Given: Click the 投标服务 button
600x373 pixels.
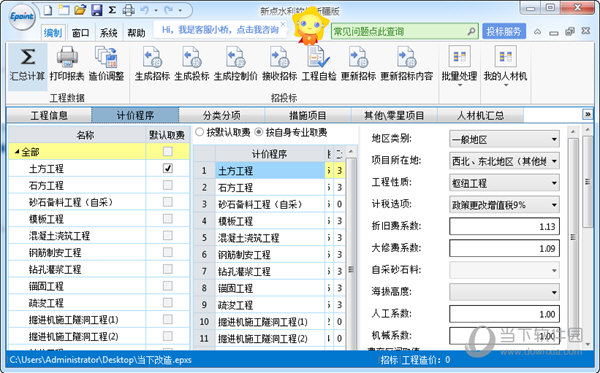Looking at the screenshot, I should (x=504, y=31).
